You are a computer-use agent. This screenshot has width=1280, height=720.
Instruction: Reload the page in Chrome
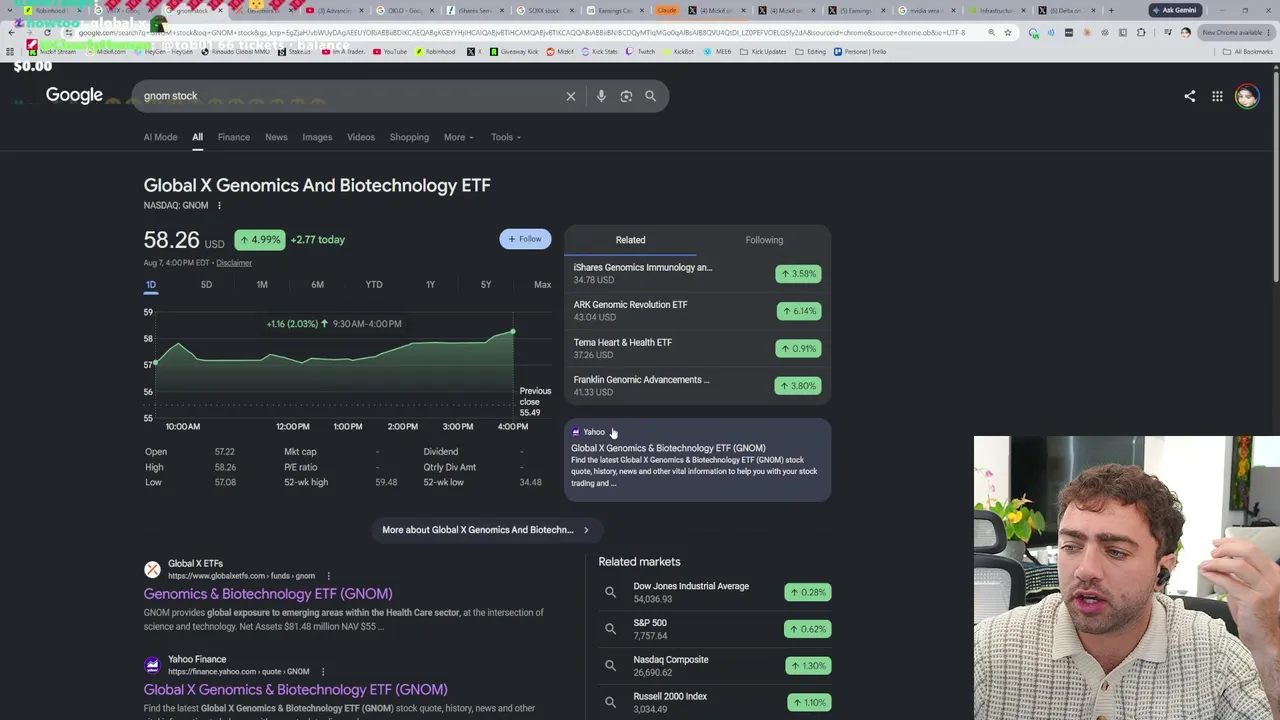point(47,33)
